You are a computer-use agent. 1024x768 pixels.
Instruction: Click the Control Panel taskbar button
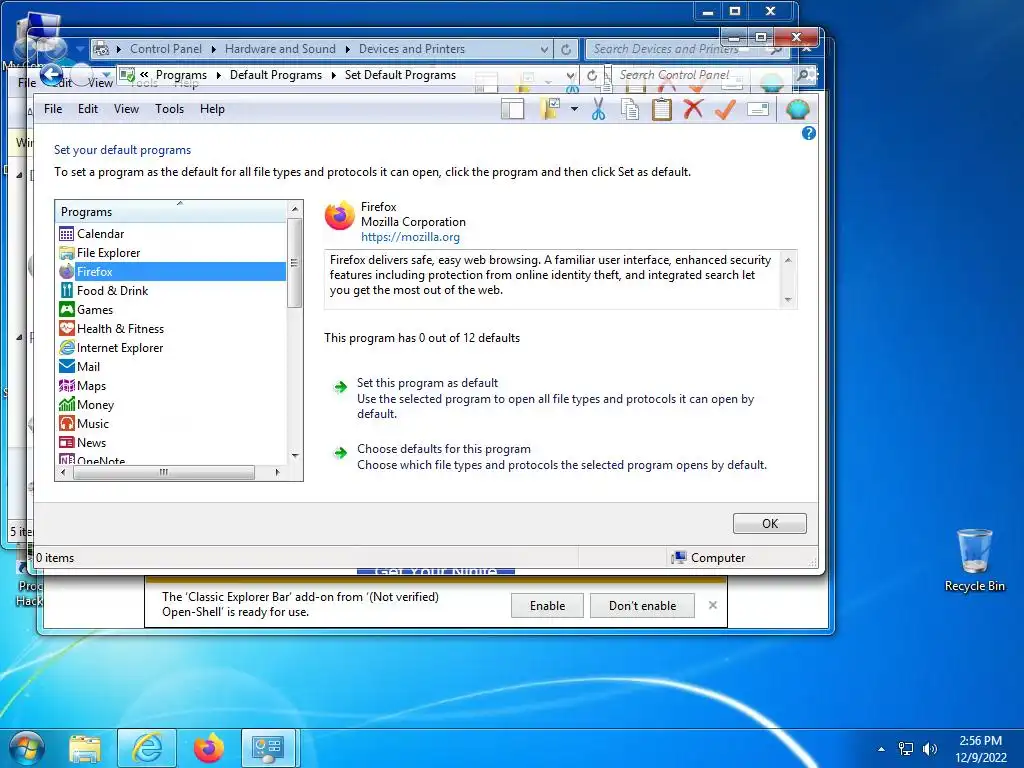click(268, 748)
